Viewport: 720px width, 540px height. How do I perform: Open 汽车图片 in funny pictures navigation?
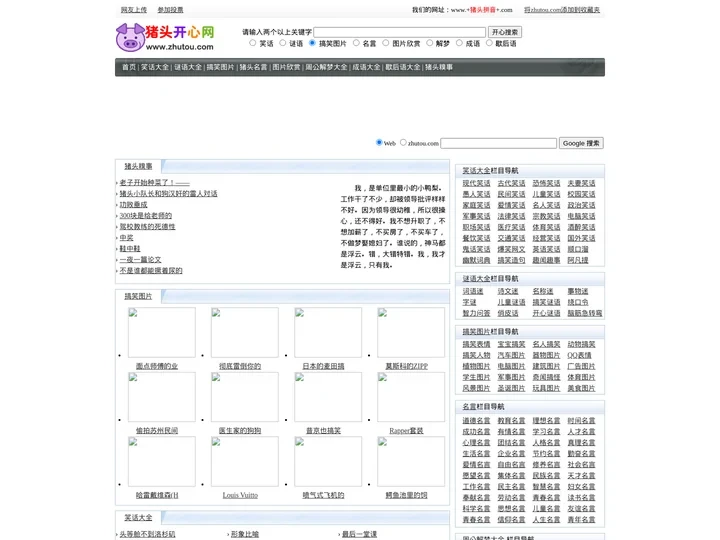pos(511,355)
